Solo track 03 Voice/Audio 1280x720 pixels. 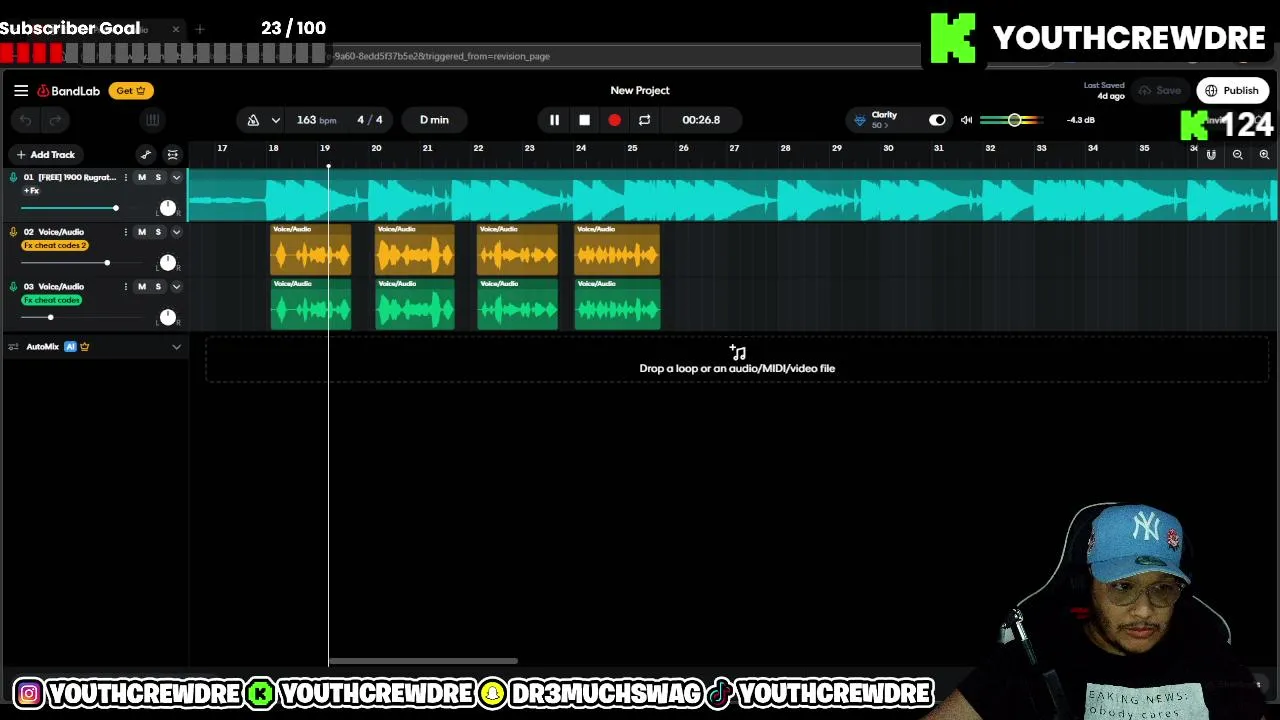[157, 287]
